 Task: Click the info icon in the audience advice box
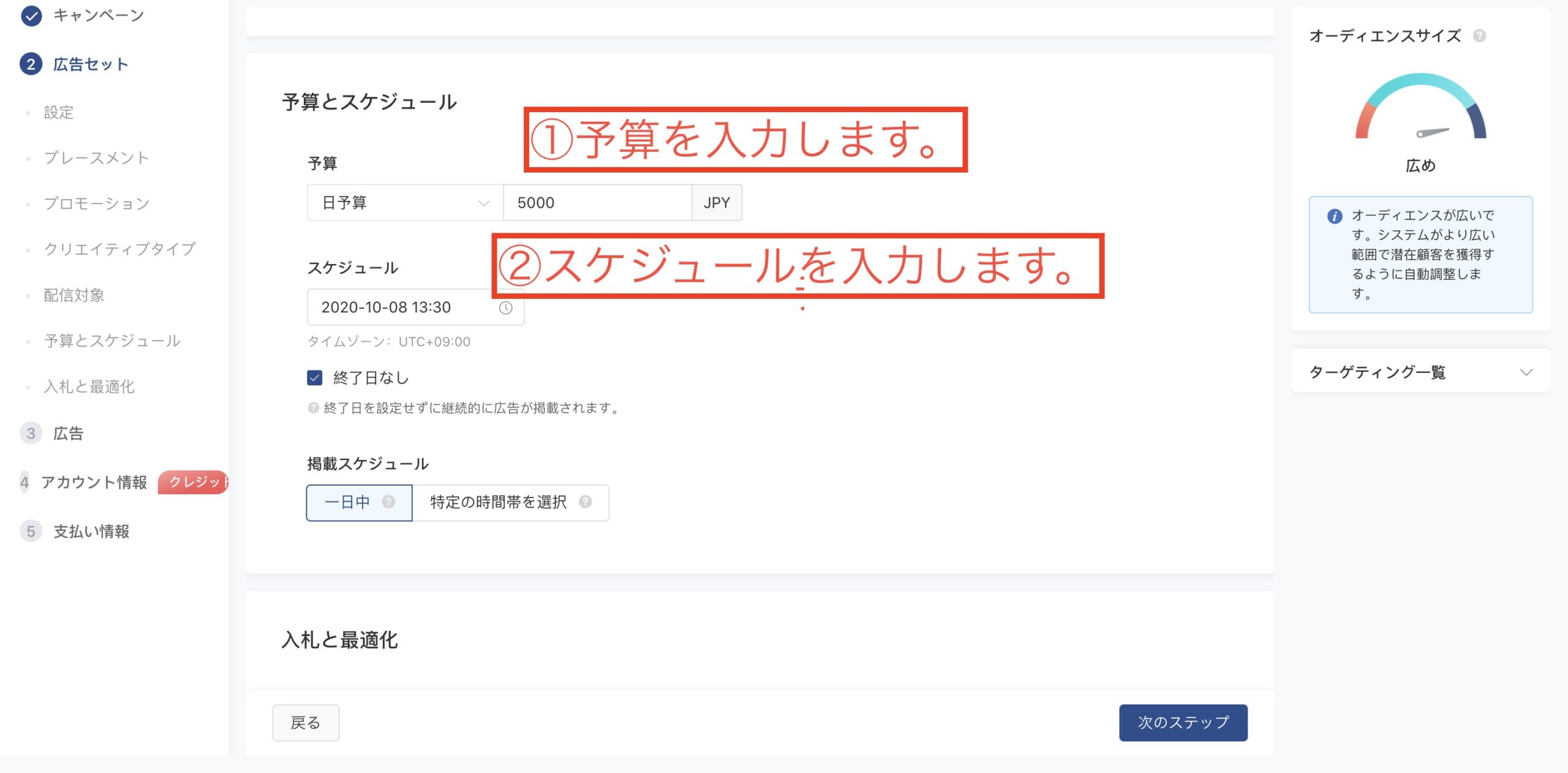[x=1333, y=216]
